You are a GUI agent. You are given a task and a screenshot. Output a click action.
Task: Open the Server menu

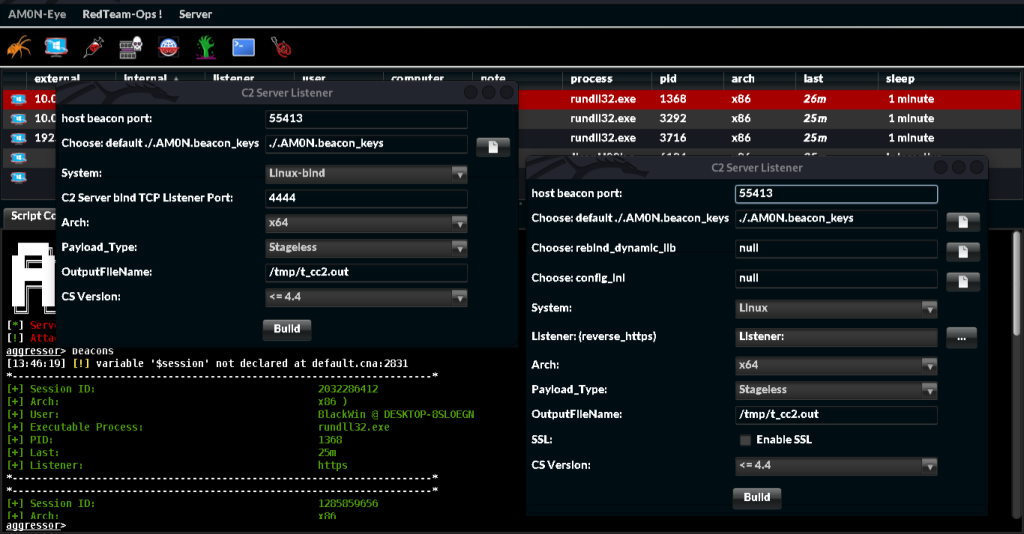tap(195, 15)
